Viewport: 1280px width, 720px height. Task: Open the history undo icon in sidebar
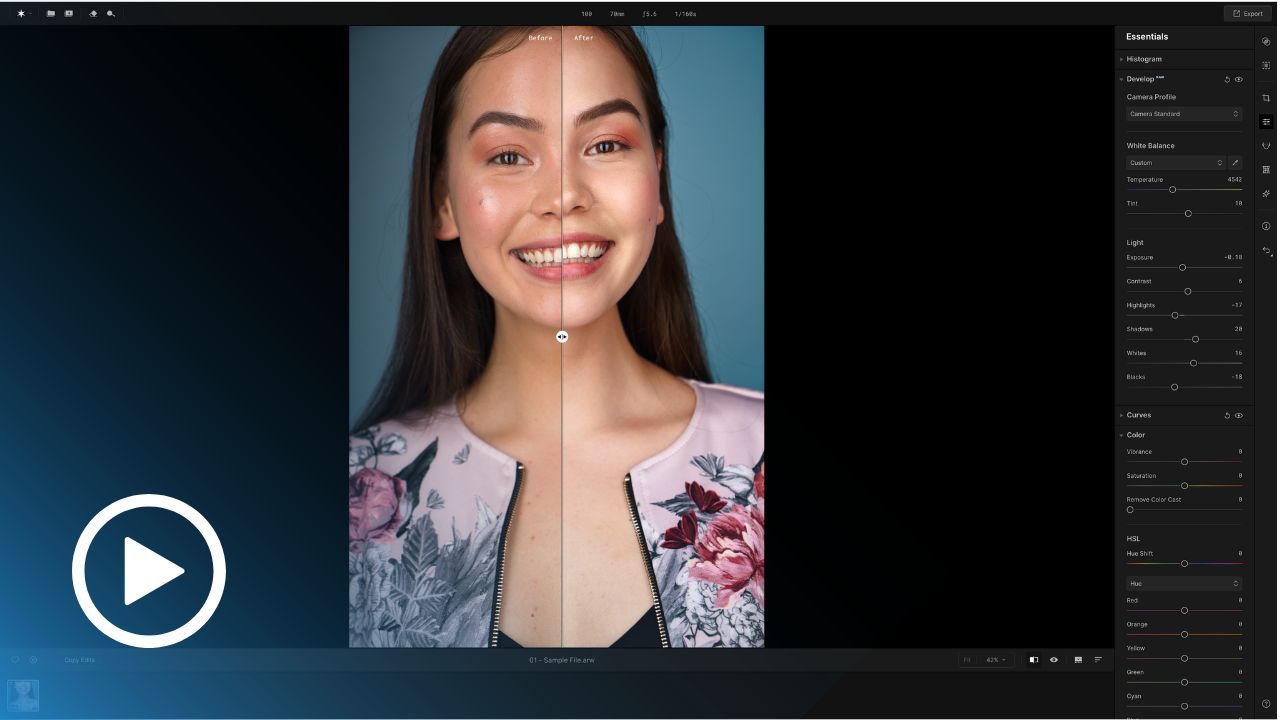[1266, 250]
